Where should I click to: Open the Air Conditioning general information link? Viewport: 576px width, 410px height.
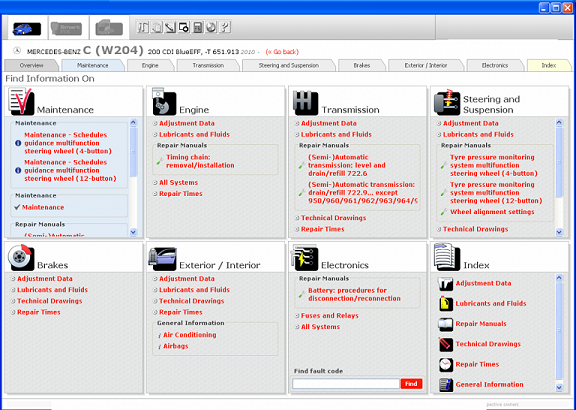point(190,335)
